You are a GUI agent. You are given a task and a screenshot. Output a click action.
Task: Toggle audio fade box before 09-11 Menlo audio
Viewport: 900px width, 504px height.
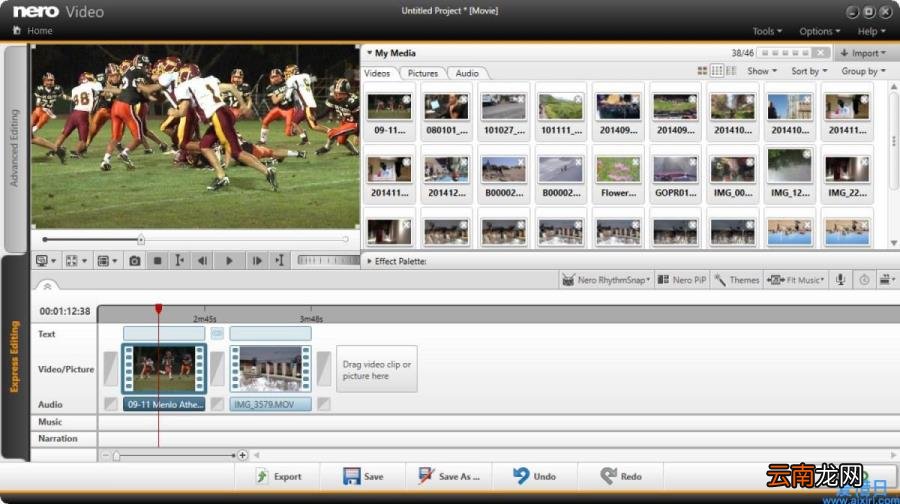tap(111, 404)
